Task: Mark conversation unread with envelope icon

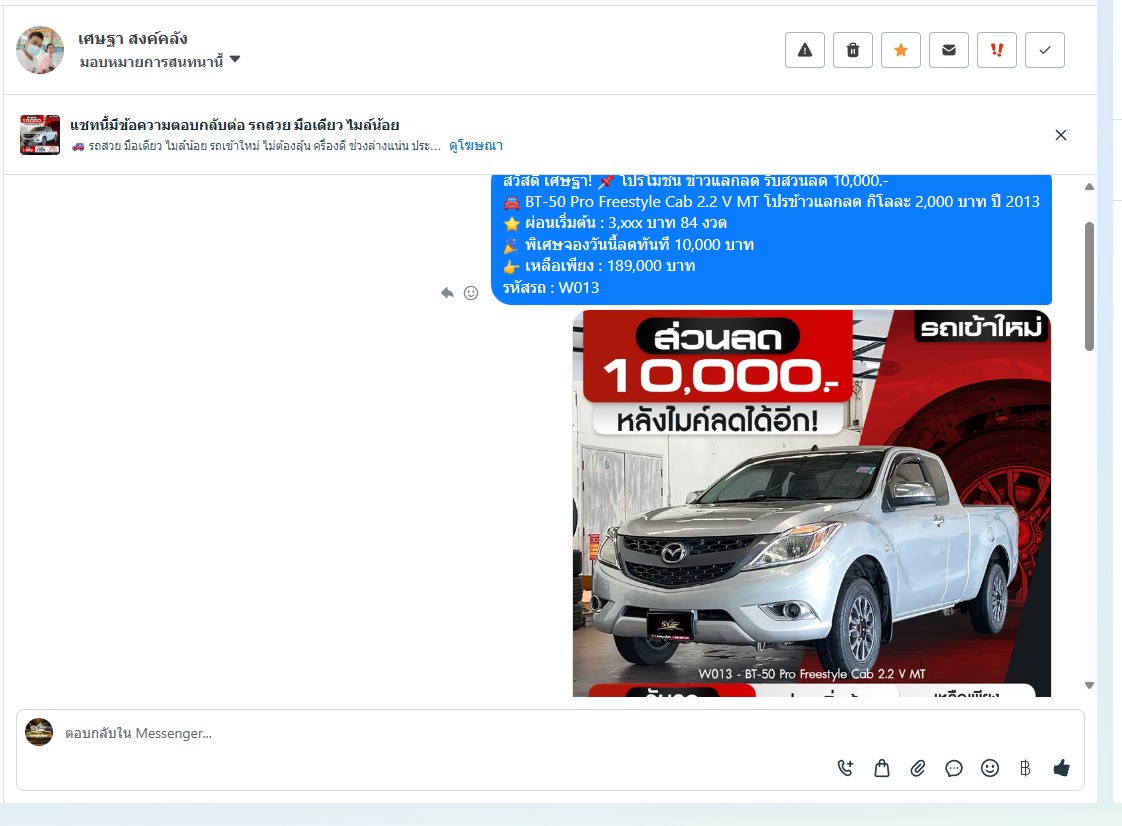Action: pyautogui.click(x=949, y=50)
